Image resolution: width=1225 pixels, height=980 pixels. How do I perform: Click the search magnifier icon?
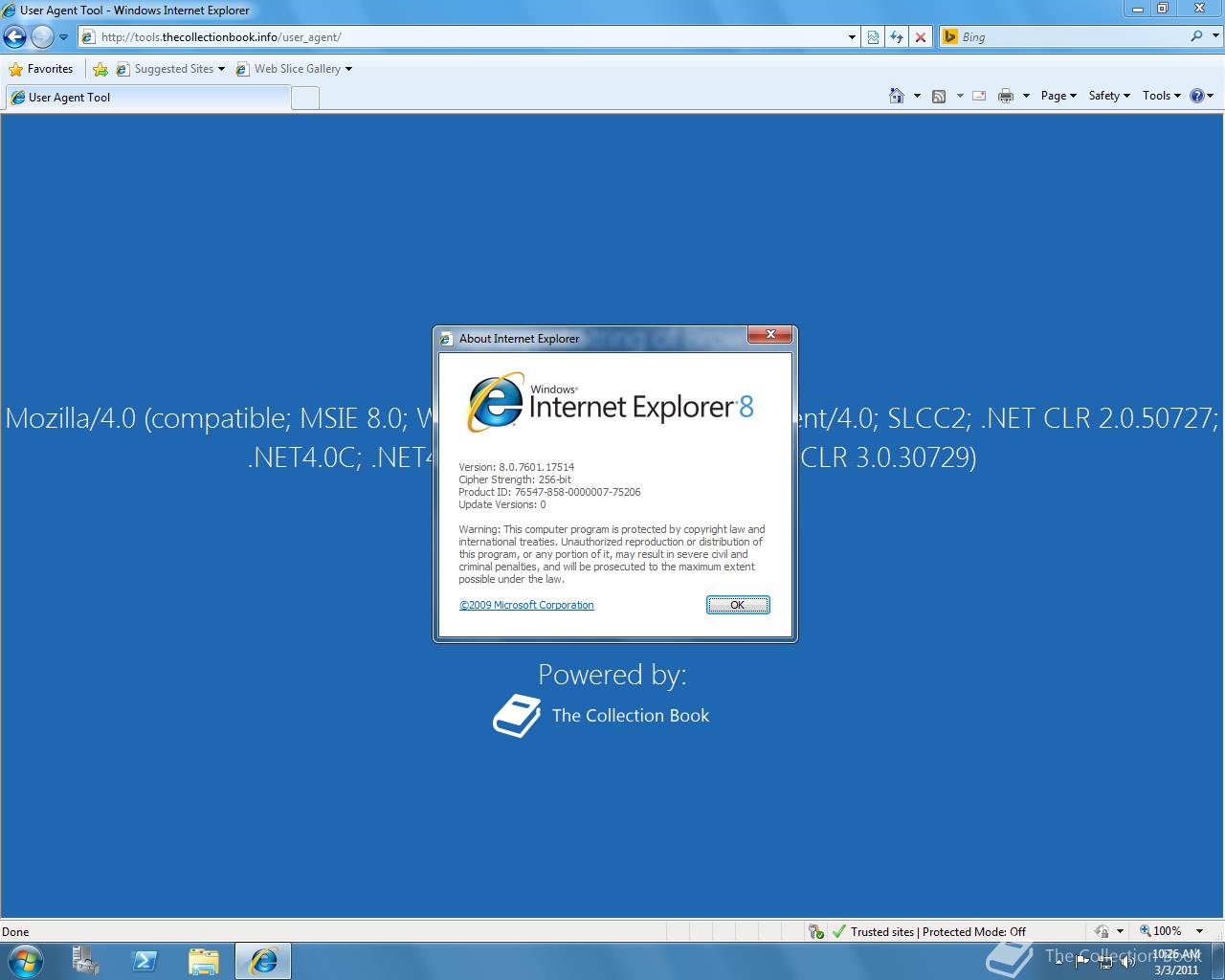[x=1196, y=36]
